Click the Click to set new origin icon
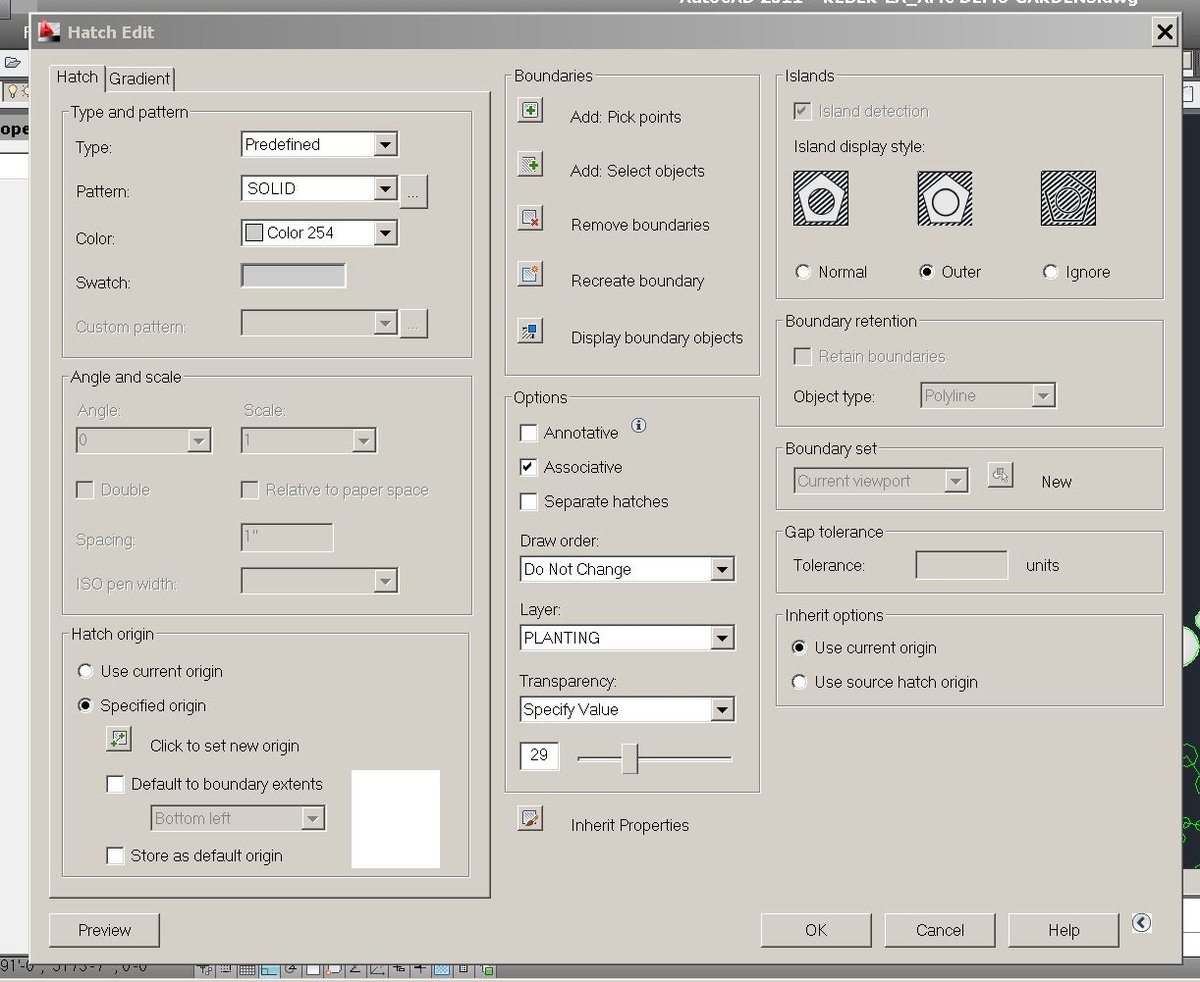Viewport: 1200px width, 982px height. pos(119,738)
